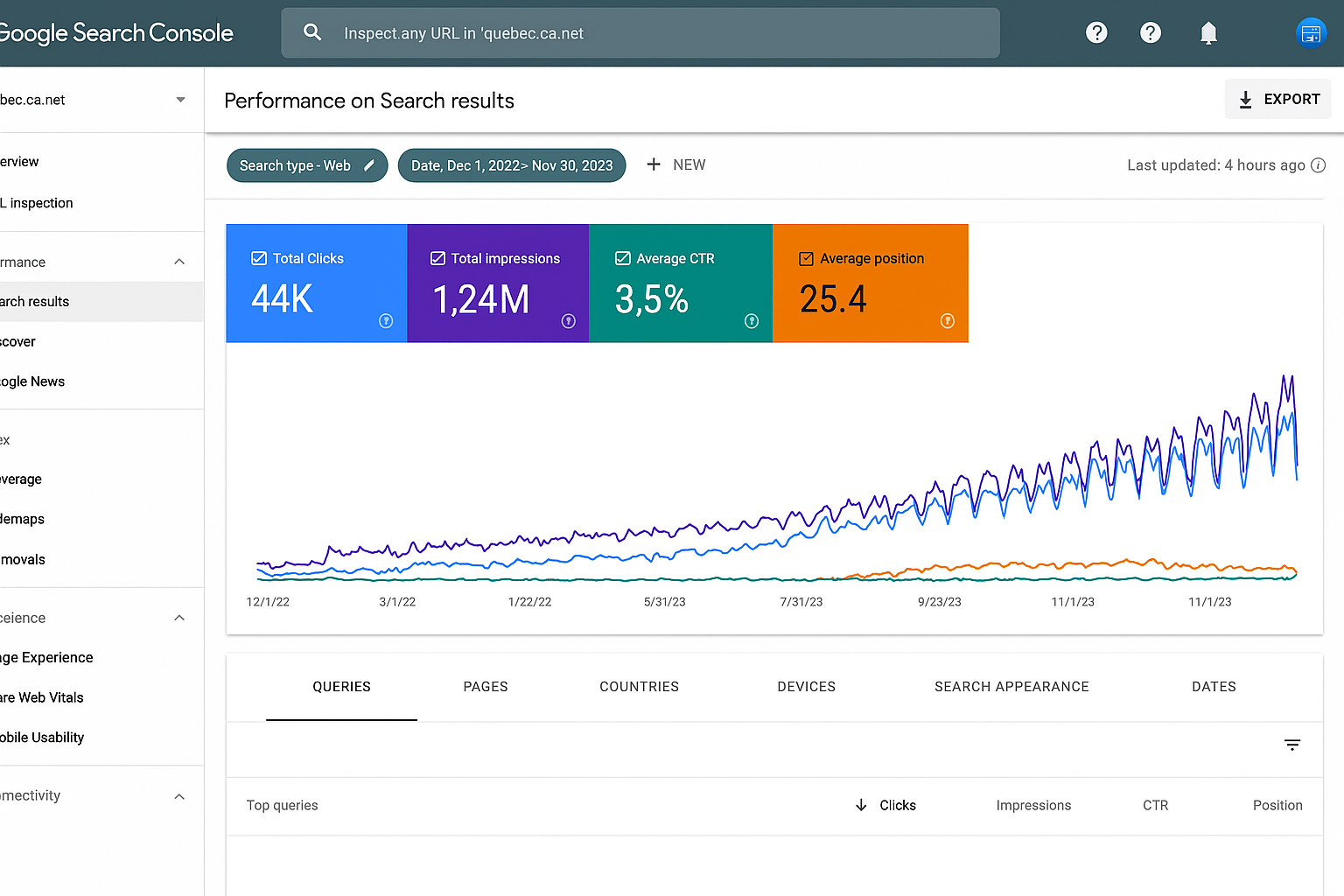Add a new filter with NEW
The height and width of the screenshot is (896, 1344).
[675, 164]
